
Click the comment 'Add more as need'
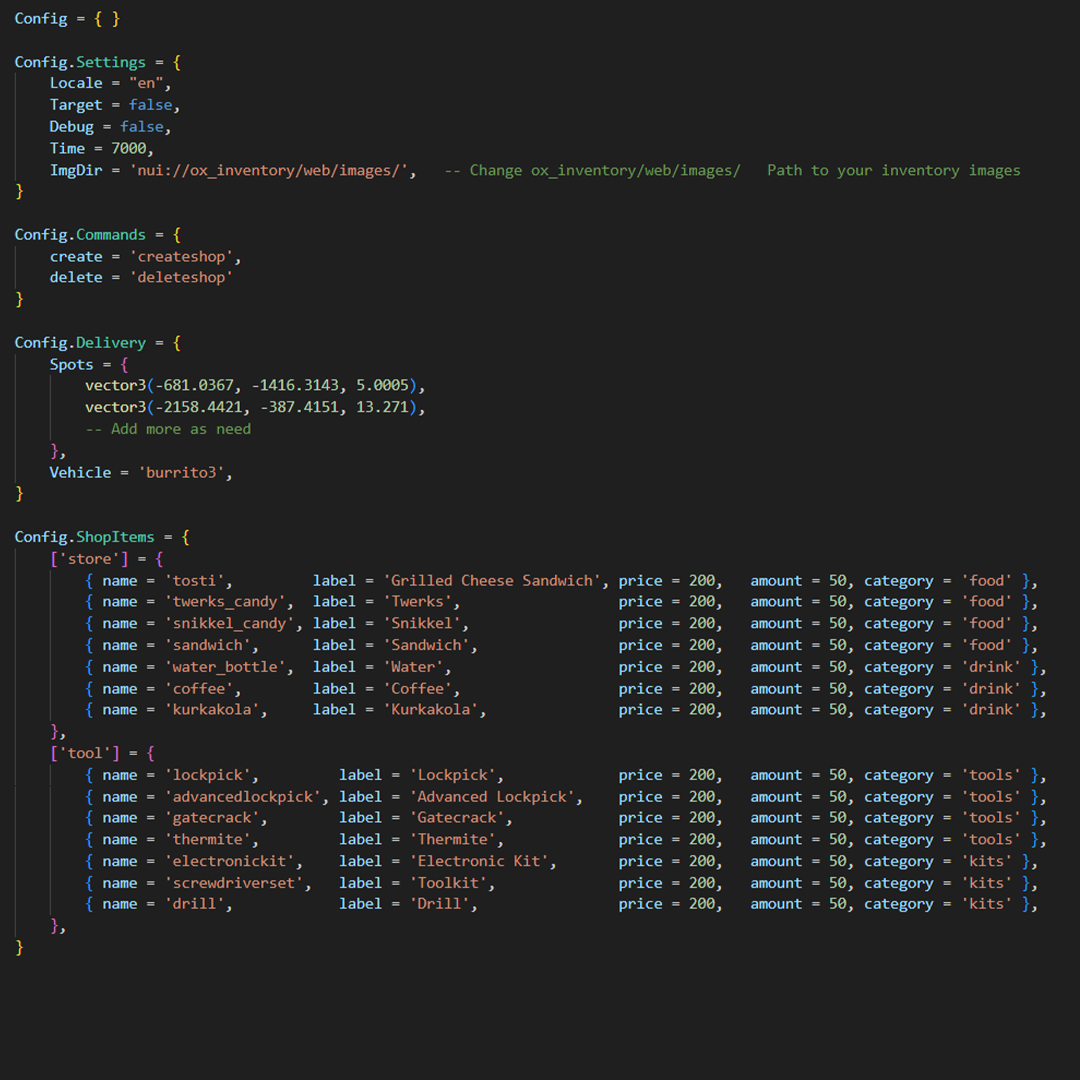(x=168, y=429)
